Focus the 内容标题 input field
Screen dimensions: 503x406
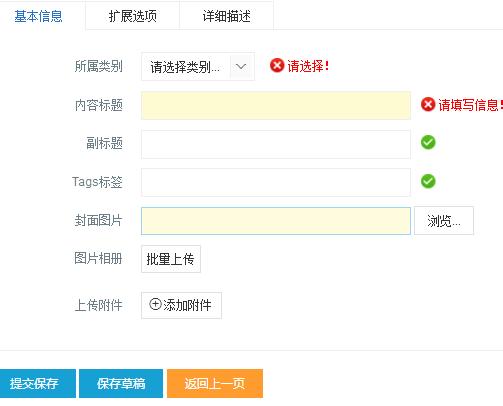click(x=276, y=105)
